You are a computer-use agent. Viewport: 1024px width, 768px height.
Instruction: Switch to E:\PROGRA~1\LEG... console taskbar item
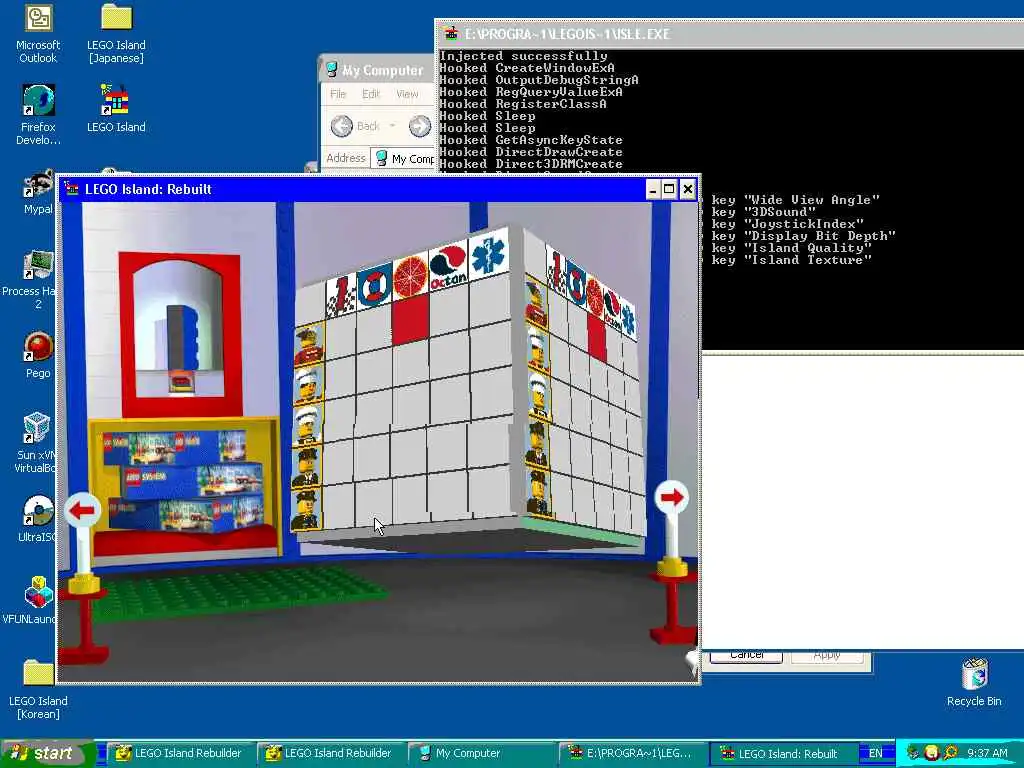point(633,753)
